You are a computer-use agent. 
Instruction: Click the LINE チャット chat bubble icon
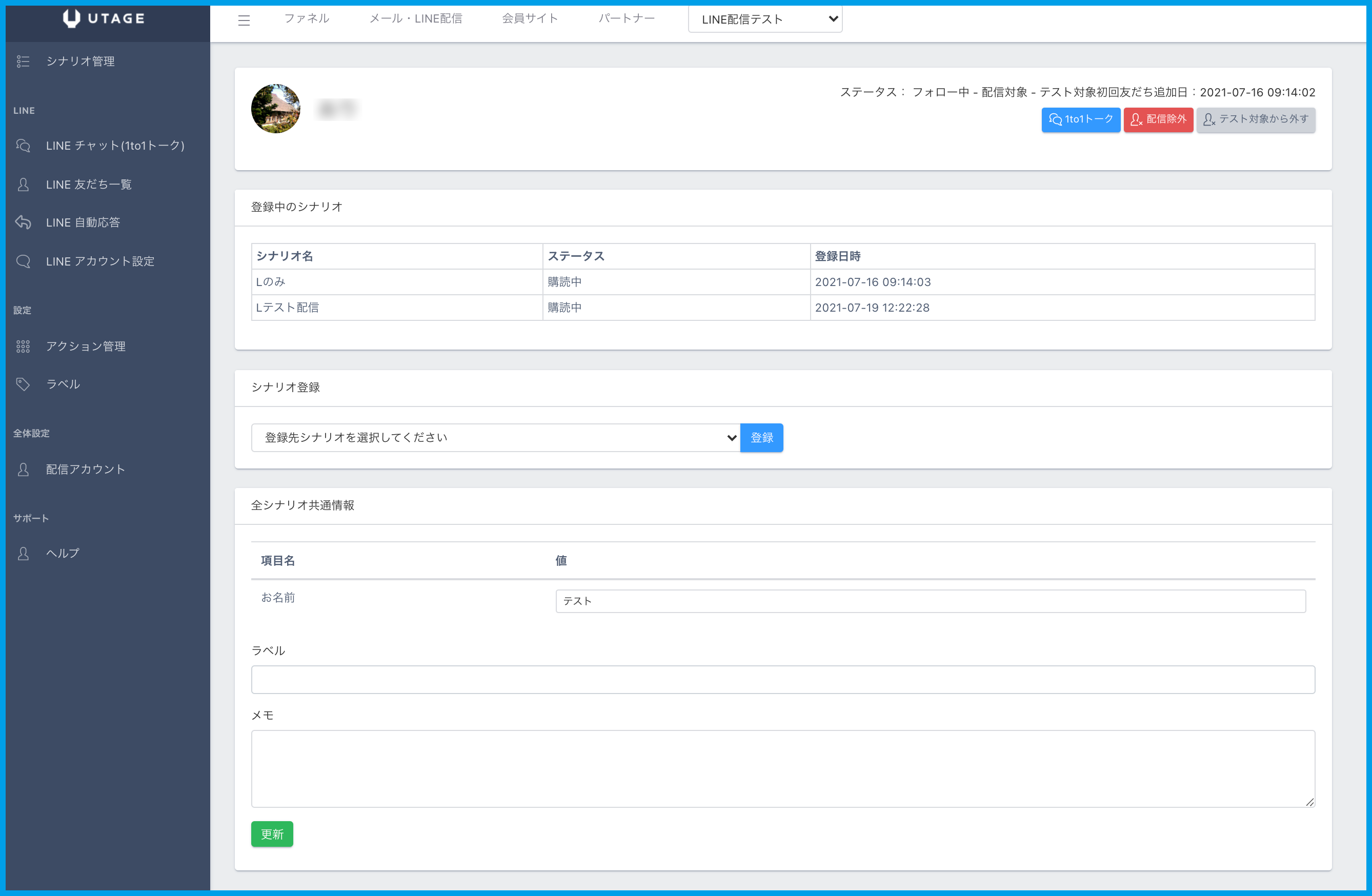pos(23,146)
